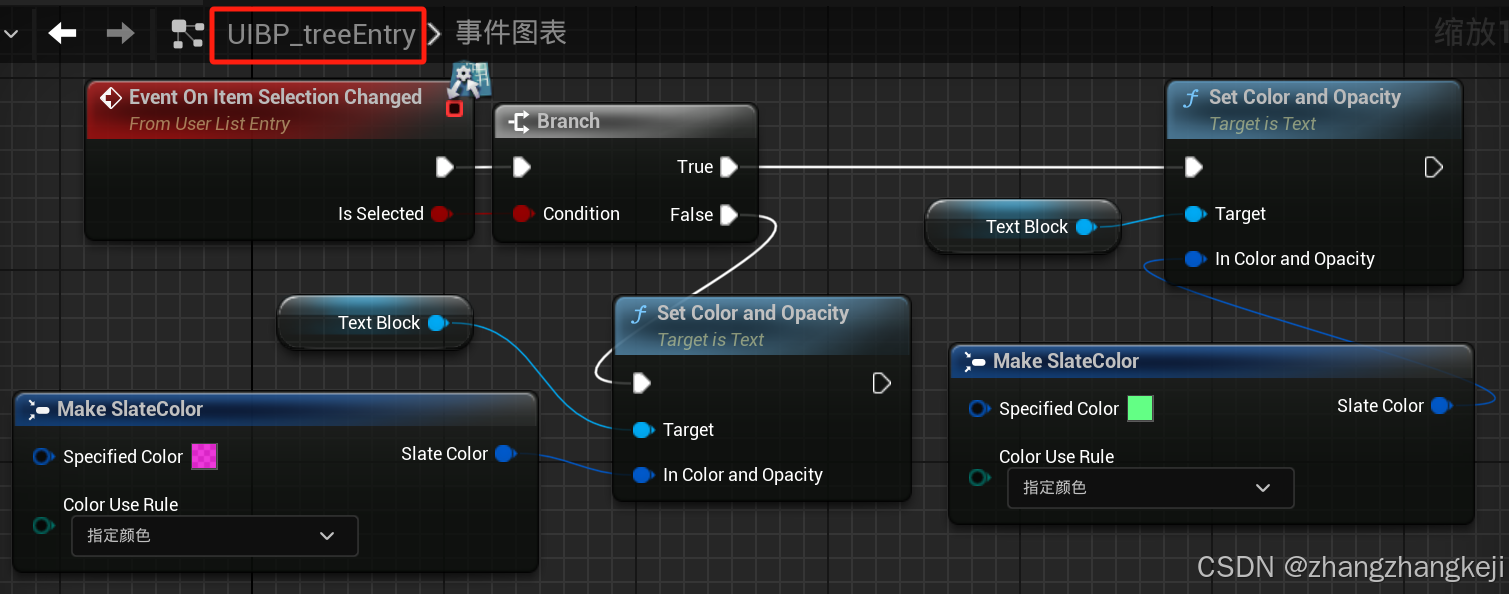This screenshot has width=1509, height=594.
Task: Select the 事件图表 breadcrumb
Action: [x=511, y=33]
